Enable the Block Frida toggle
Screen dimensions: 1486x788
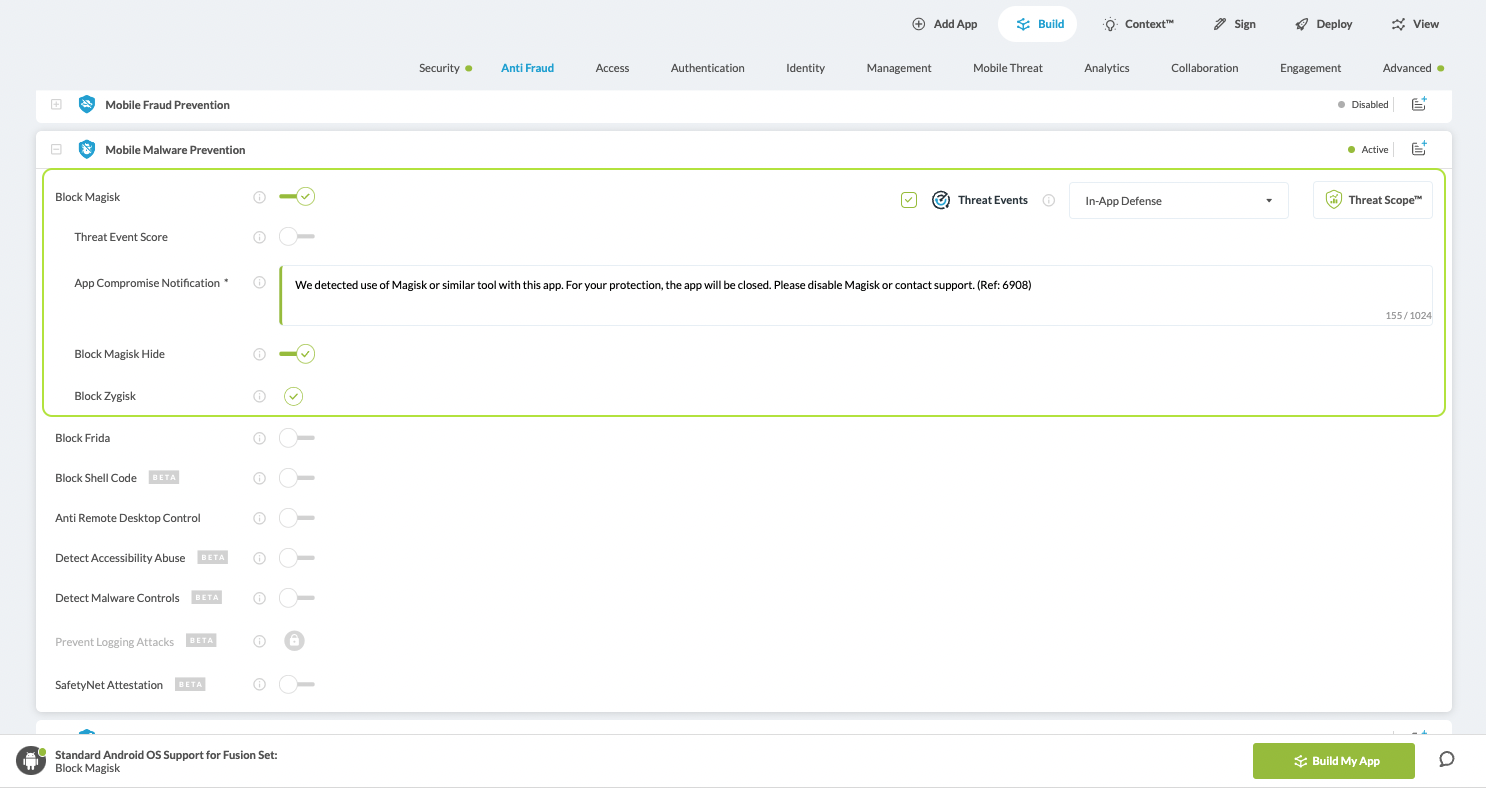pyautogui.click(x=296, y=438)
